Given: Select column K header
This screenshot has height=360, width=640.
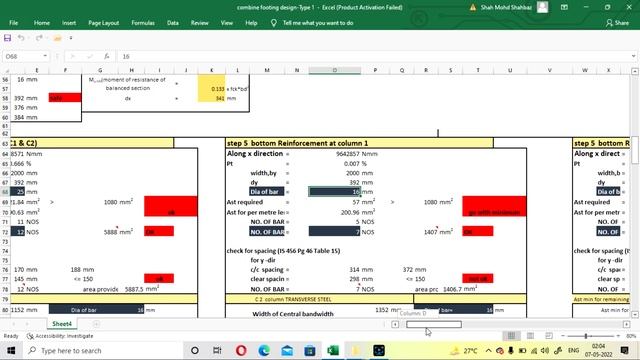Looking at the screenshot, I should point(211,70).
